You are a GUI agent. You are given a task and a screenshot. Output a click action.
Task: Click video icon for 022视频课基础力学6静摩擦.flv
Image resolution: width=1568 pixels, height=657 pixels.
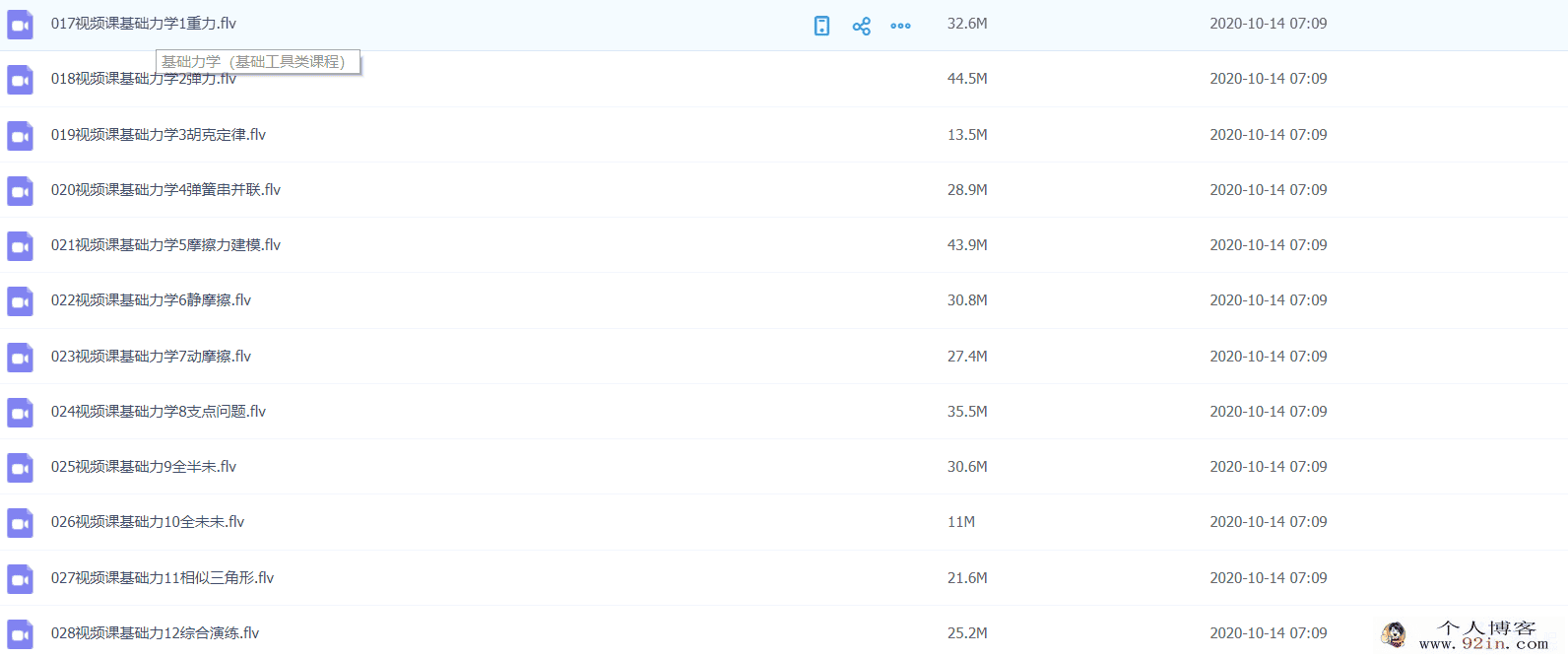tap(20, 301)
